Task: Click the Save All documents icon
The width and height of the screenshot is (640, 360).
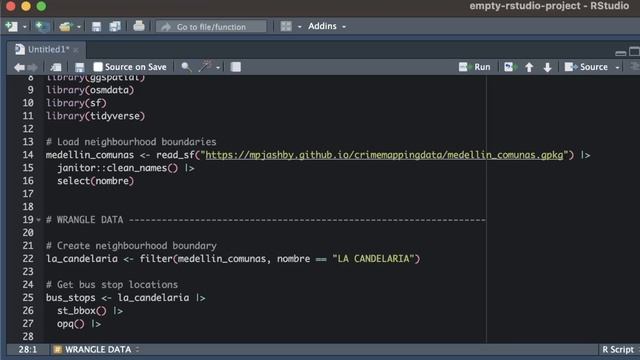Action: tap(115, 27)
